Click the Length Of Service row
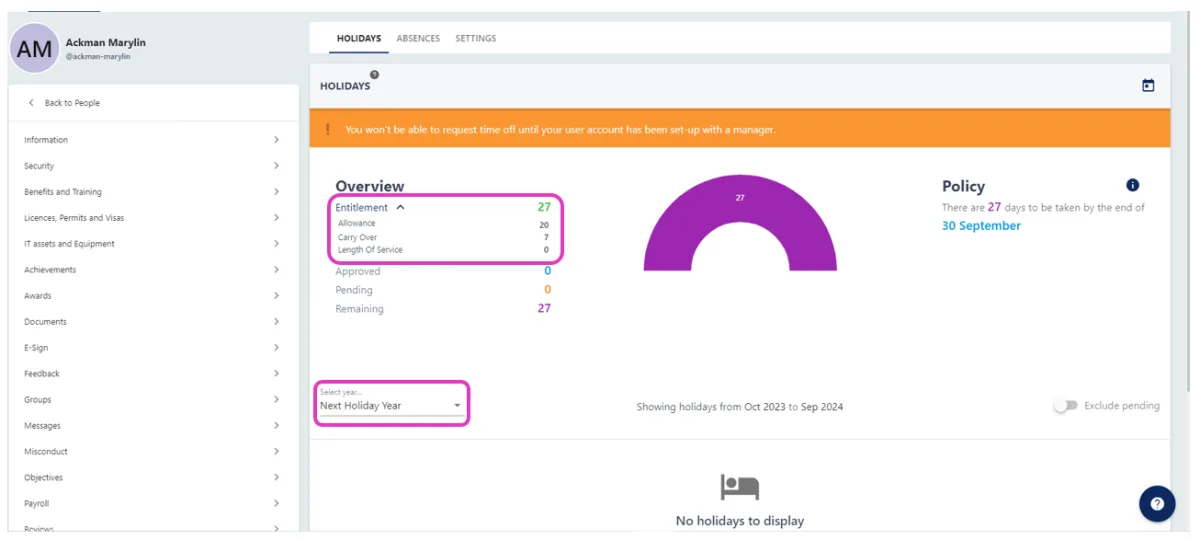 pos(443,250)
